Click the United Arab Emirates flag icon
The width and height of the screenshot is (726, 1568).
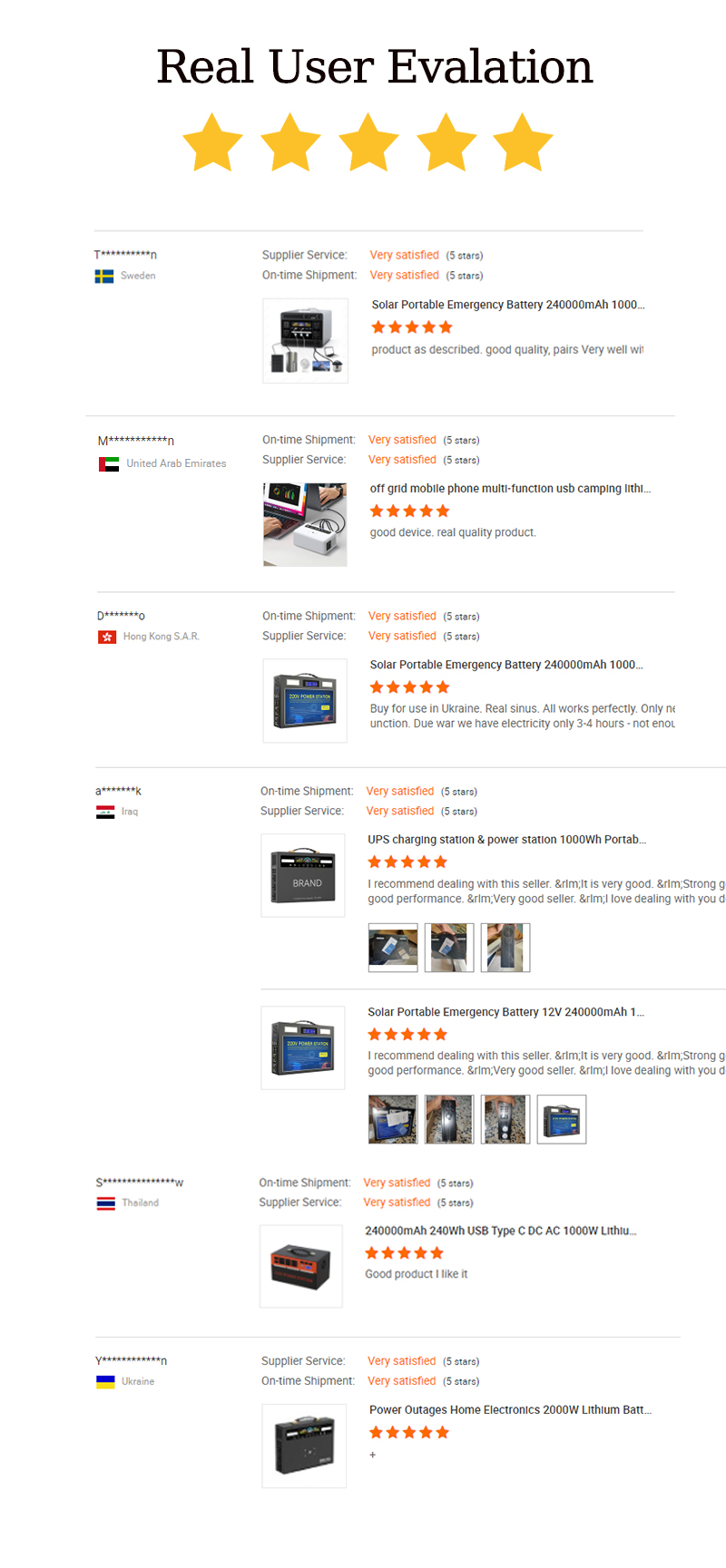pos(109,463)
